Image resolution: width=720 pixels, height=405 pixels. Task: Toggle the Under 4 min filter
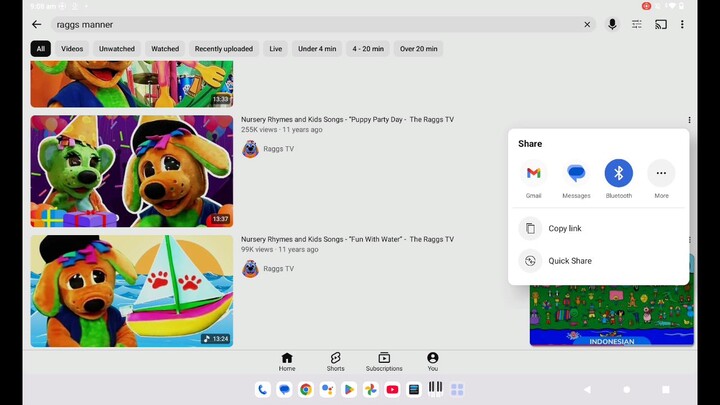317,48
